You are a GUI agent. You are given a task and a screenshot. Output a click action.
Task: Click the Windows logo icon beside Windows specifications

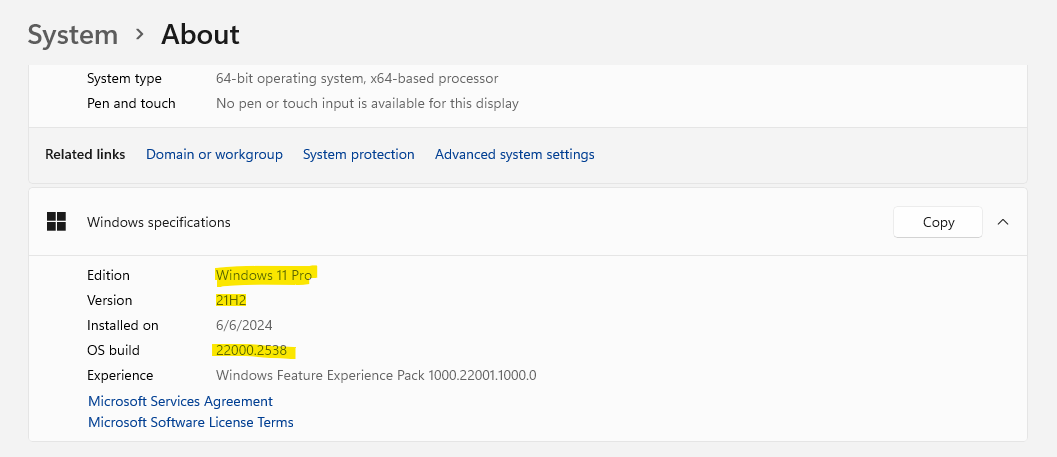[x=57, y=222]
